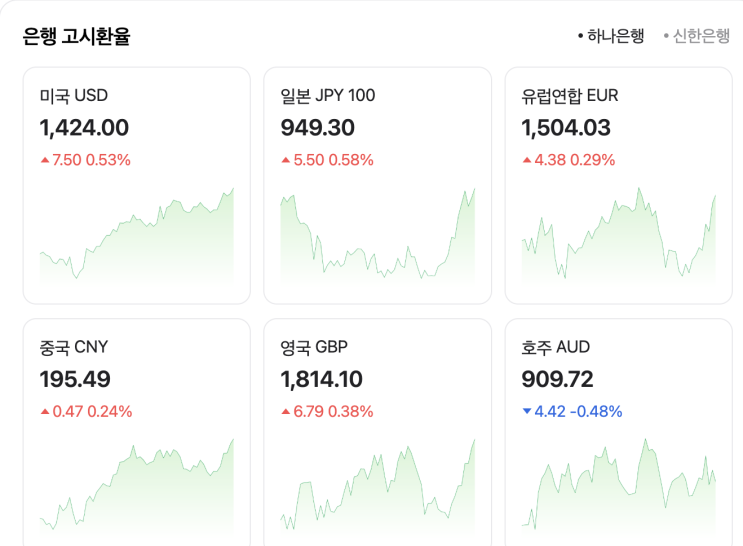Click the EUR red up-arrow icon
The image size is (743, 546).
tap(527, 160)
